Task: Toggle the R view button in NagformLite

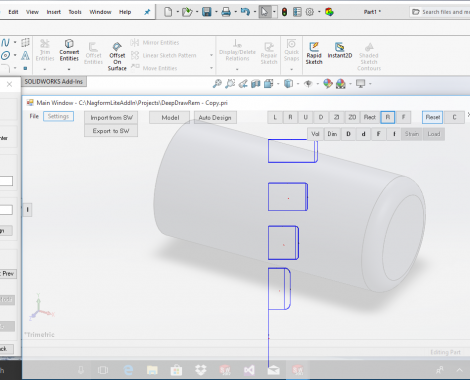Action: point(388,117)
